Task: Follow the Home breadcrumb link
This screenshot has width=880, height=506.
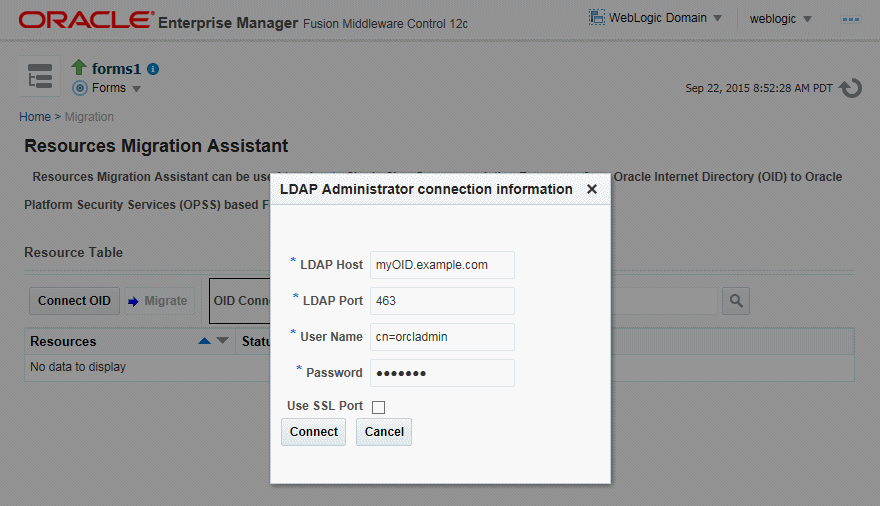Action: 35,117
